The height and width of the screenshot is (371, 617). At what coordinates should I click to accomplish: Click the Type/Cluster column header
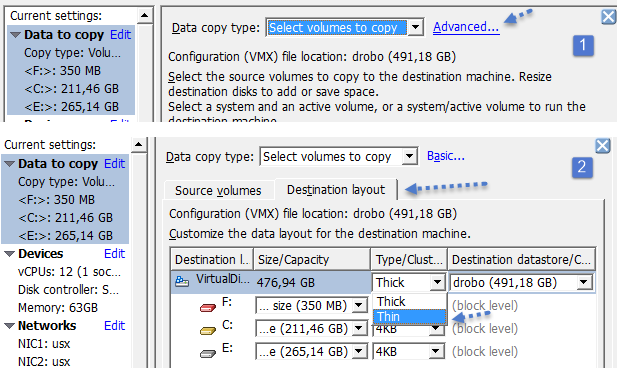click(x=409, y=259)
